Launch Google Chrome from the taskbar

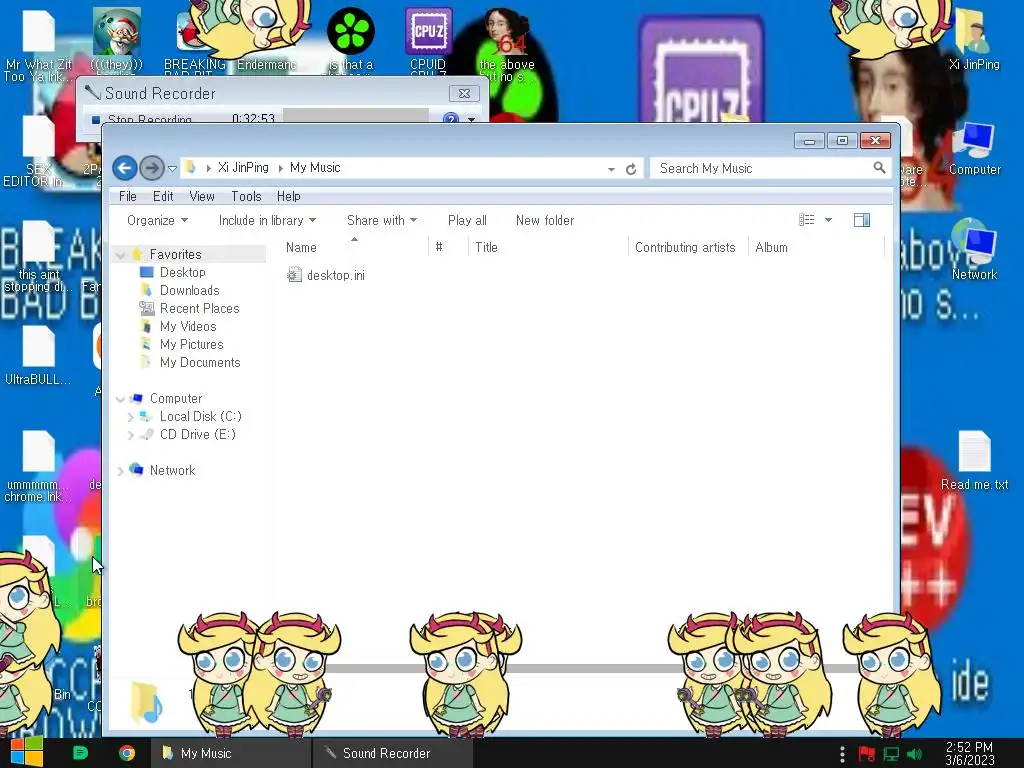127,753
